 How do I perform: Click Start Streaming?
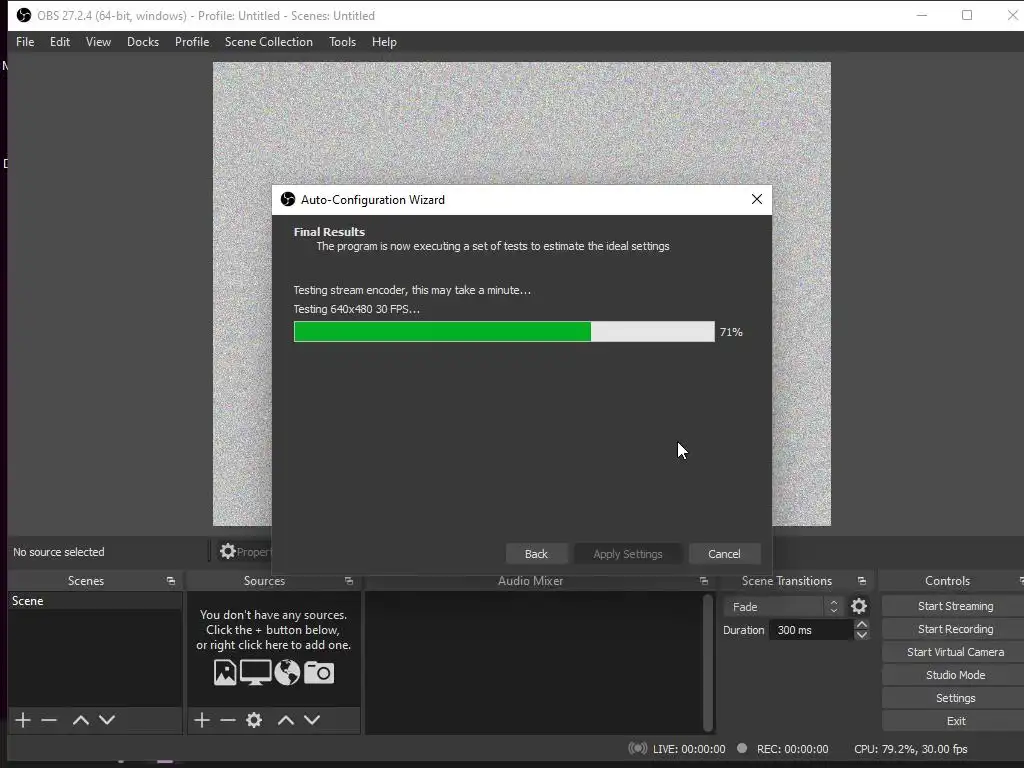pos(955,606)
